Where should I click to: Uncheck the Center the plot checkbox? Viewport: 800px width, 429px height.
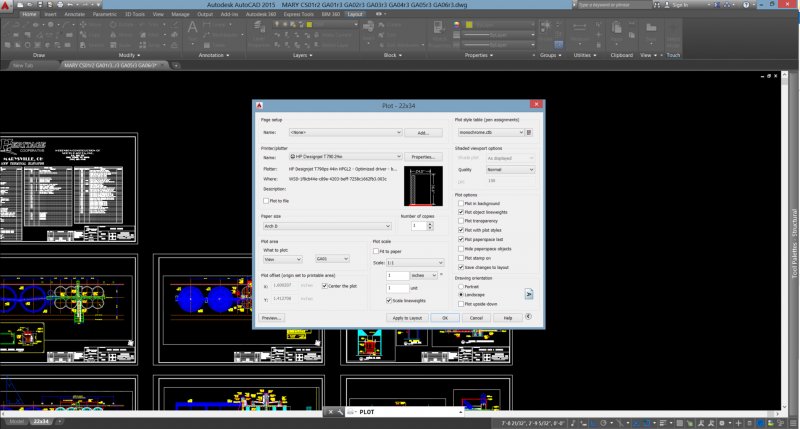tap(324, 286)
